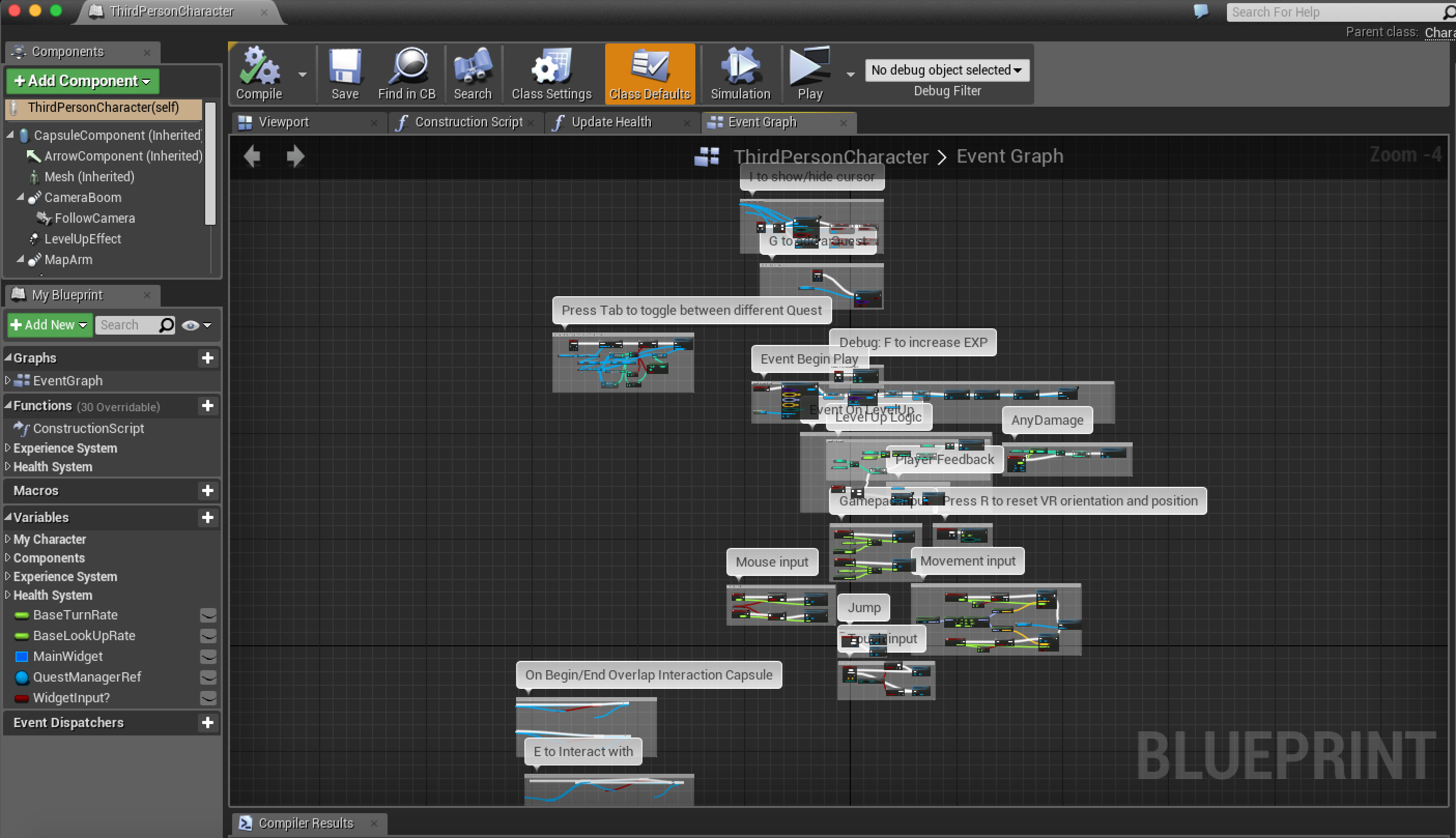
Task: Navigate back with left arrow in graph
Action: (x=252, y=156)
